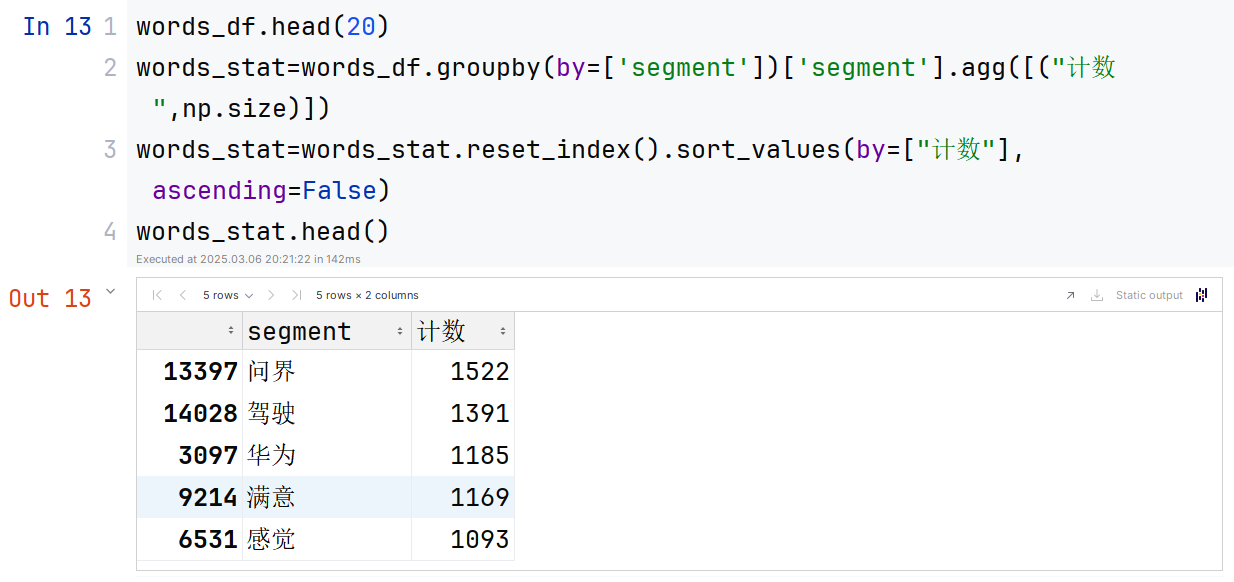Click the '5 rows × 2 columns' text
Viewport: 1234px width, 582px height.
point(367,295)
